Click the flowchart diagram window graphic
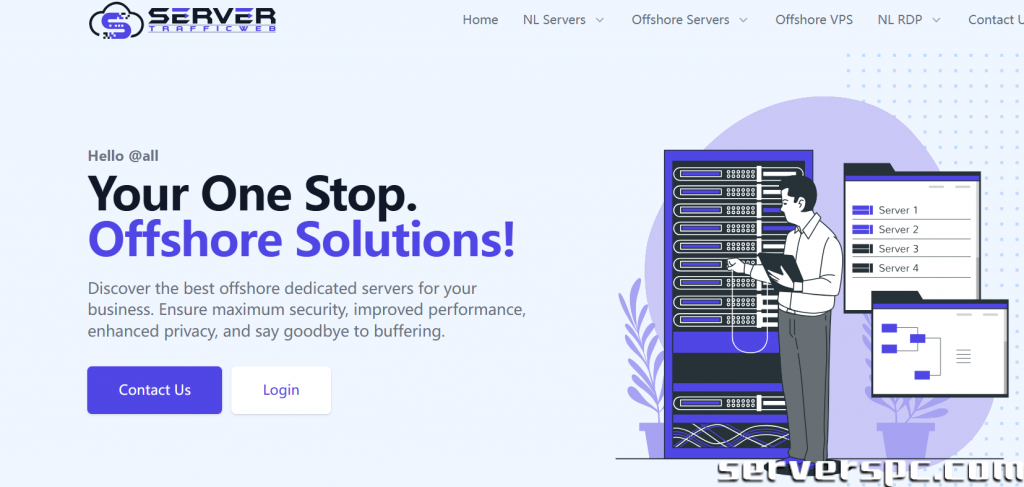This screenshot has height=487, width=1024. 938,344
